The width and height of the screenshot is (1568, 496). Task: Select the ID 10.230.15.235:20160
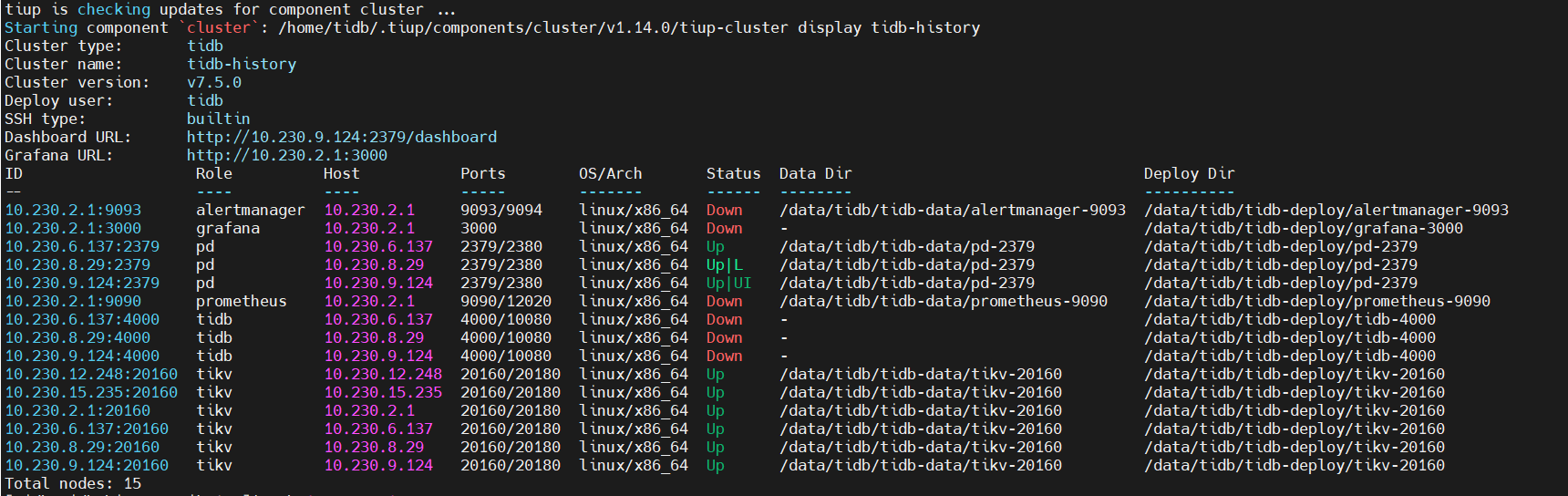91,392
